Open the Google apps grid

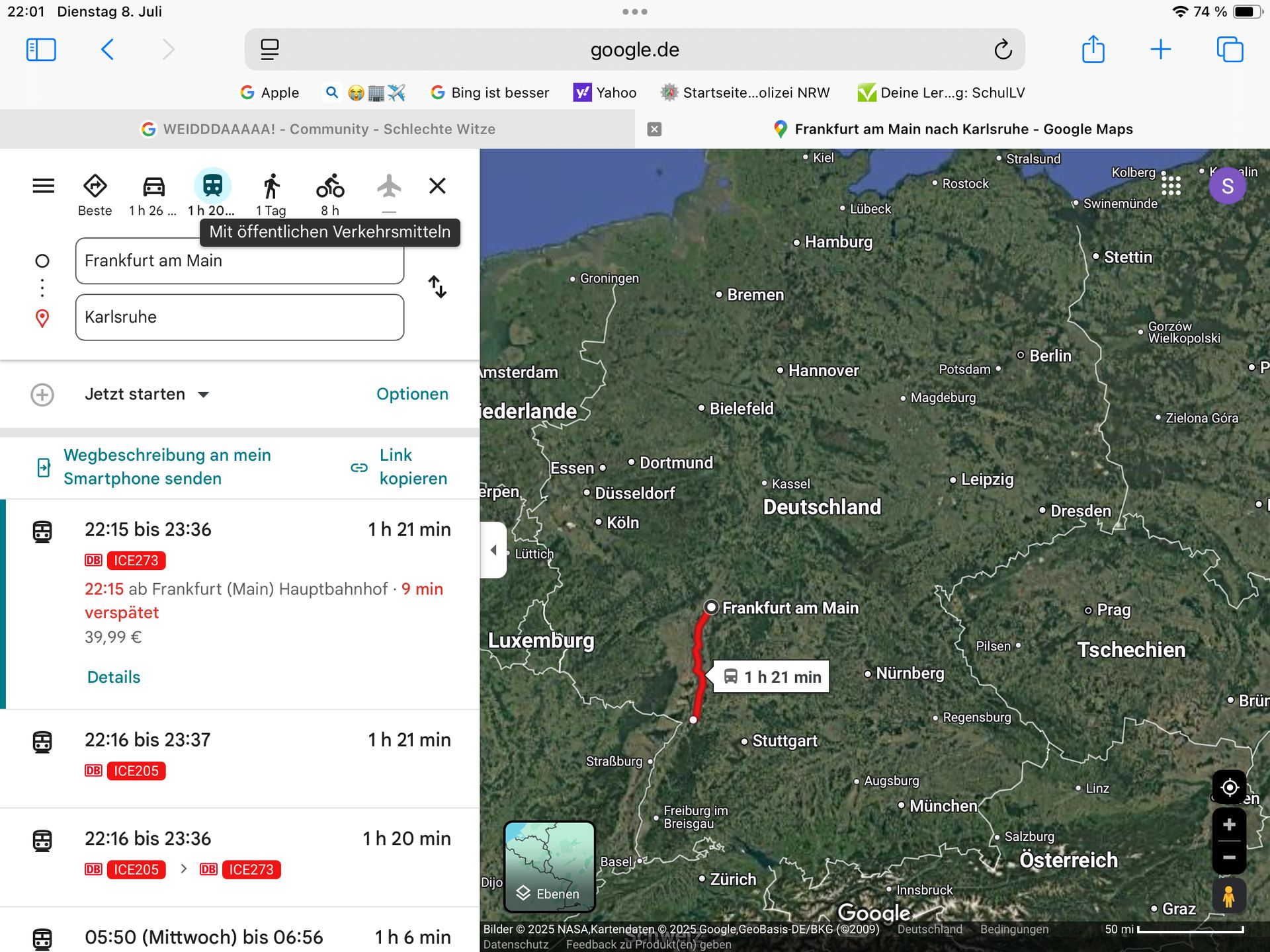tap(1171, 185)
